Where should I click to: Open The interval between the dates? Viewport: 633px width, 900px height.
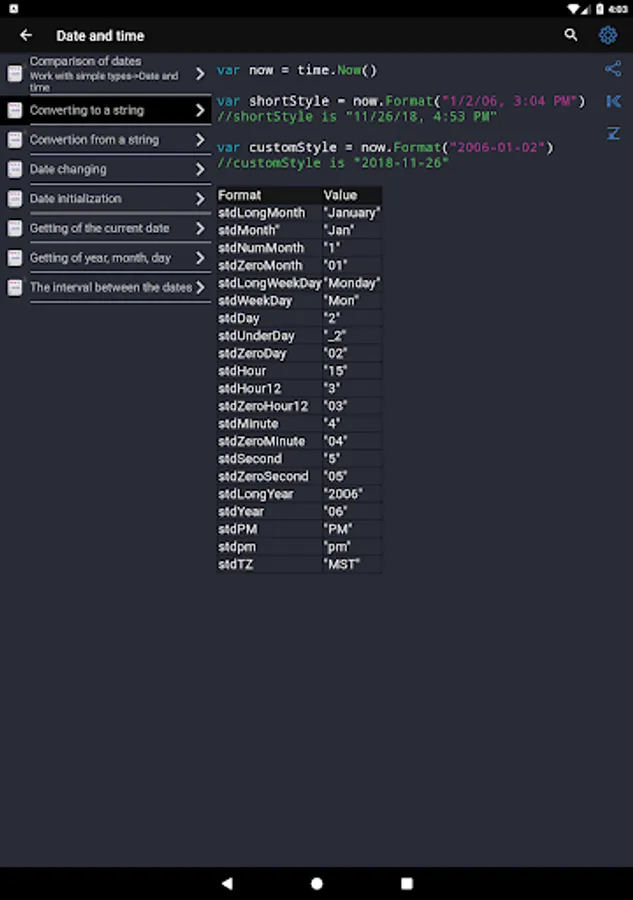(110, 287)
